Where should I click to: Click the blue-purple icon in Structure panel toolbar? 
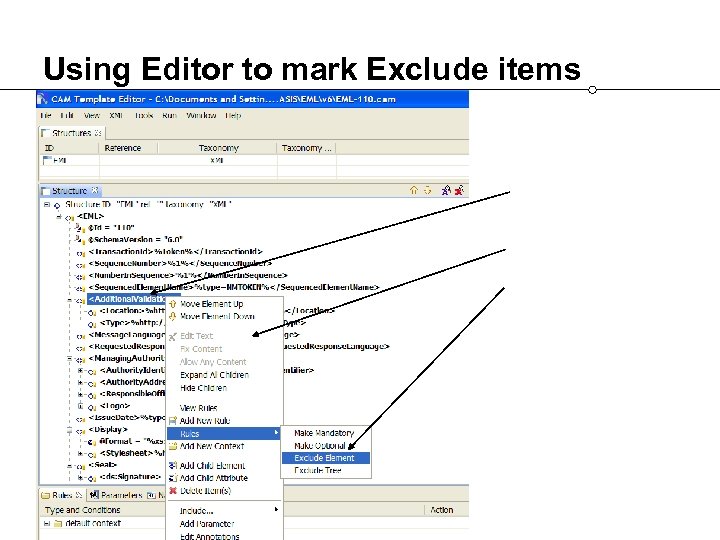tap(446, 190)
